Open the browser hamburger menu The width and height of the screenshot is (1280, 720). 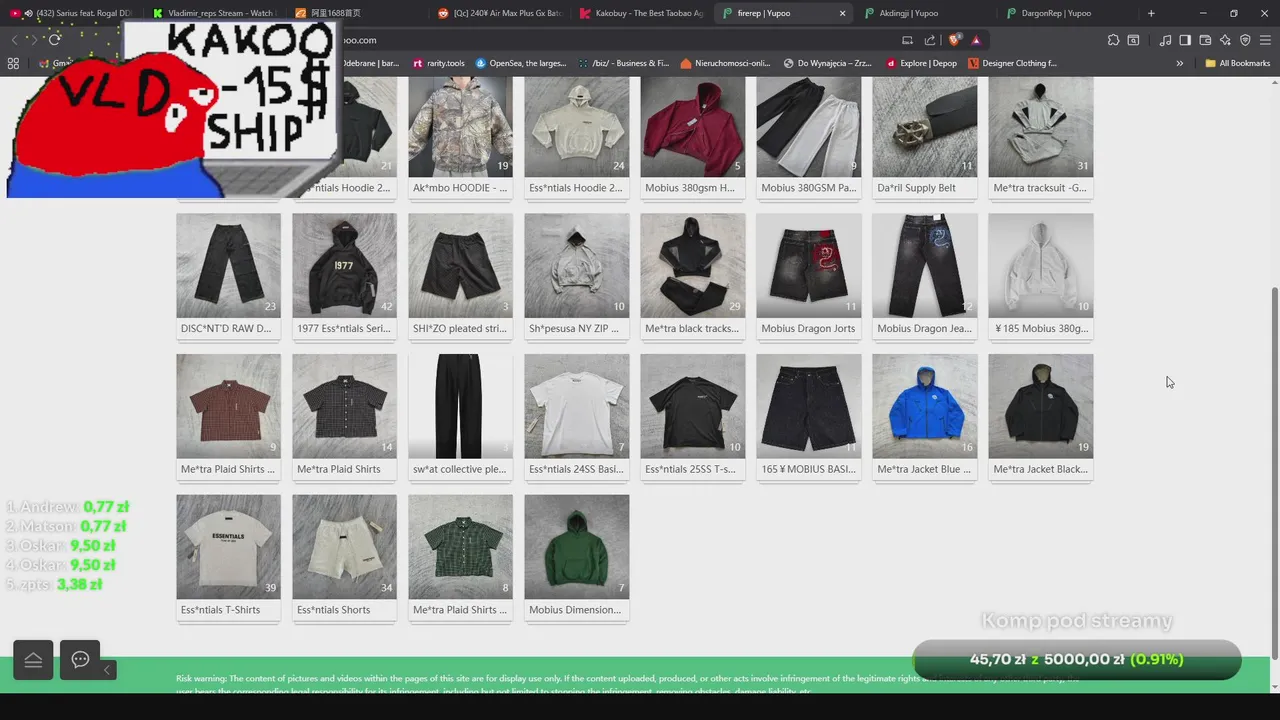[x=1265, y=40]
